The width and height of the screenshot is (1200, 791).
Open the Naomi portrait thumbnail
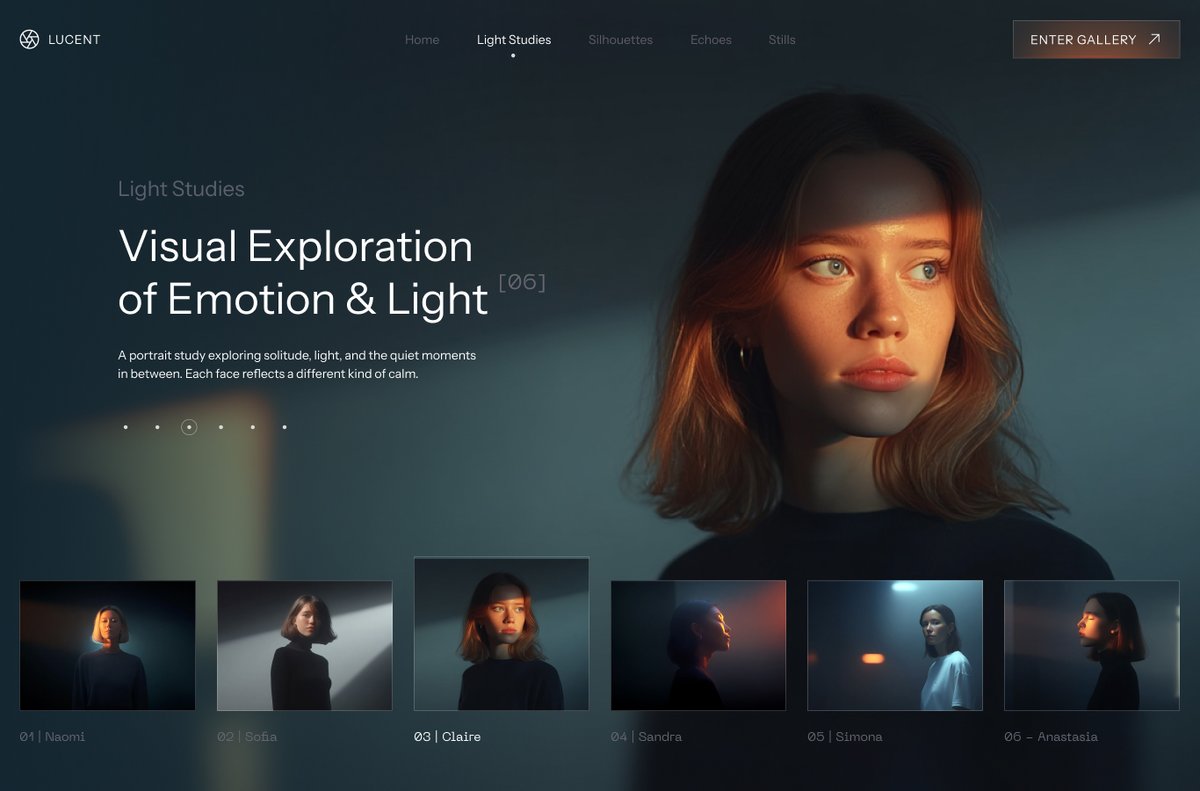click(x=107, y=645)
